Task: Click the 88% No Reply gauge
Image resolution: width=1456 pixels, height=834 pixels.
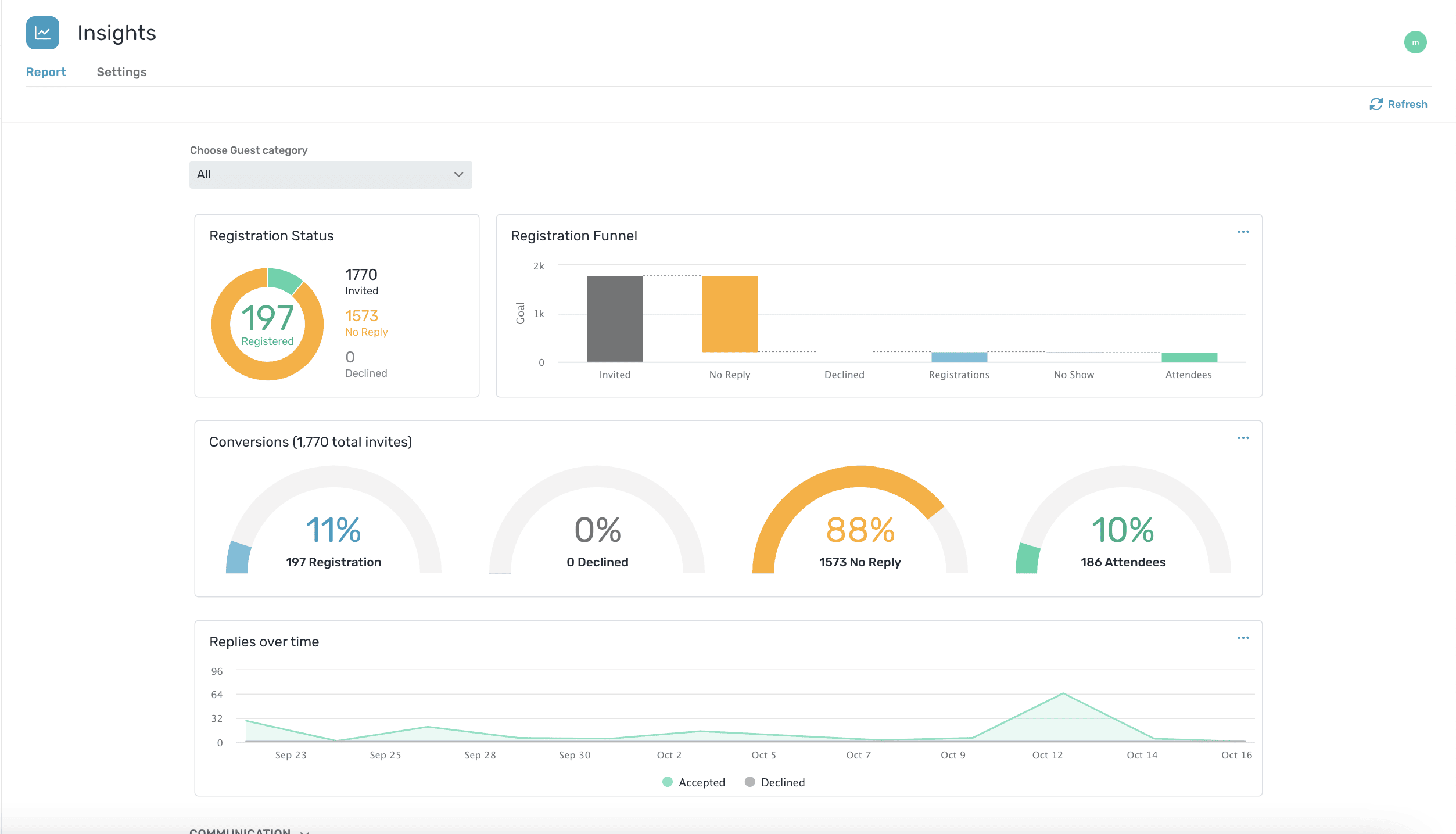Action: point(859,530)
